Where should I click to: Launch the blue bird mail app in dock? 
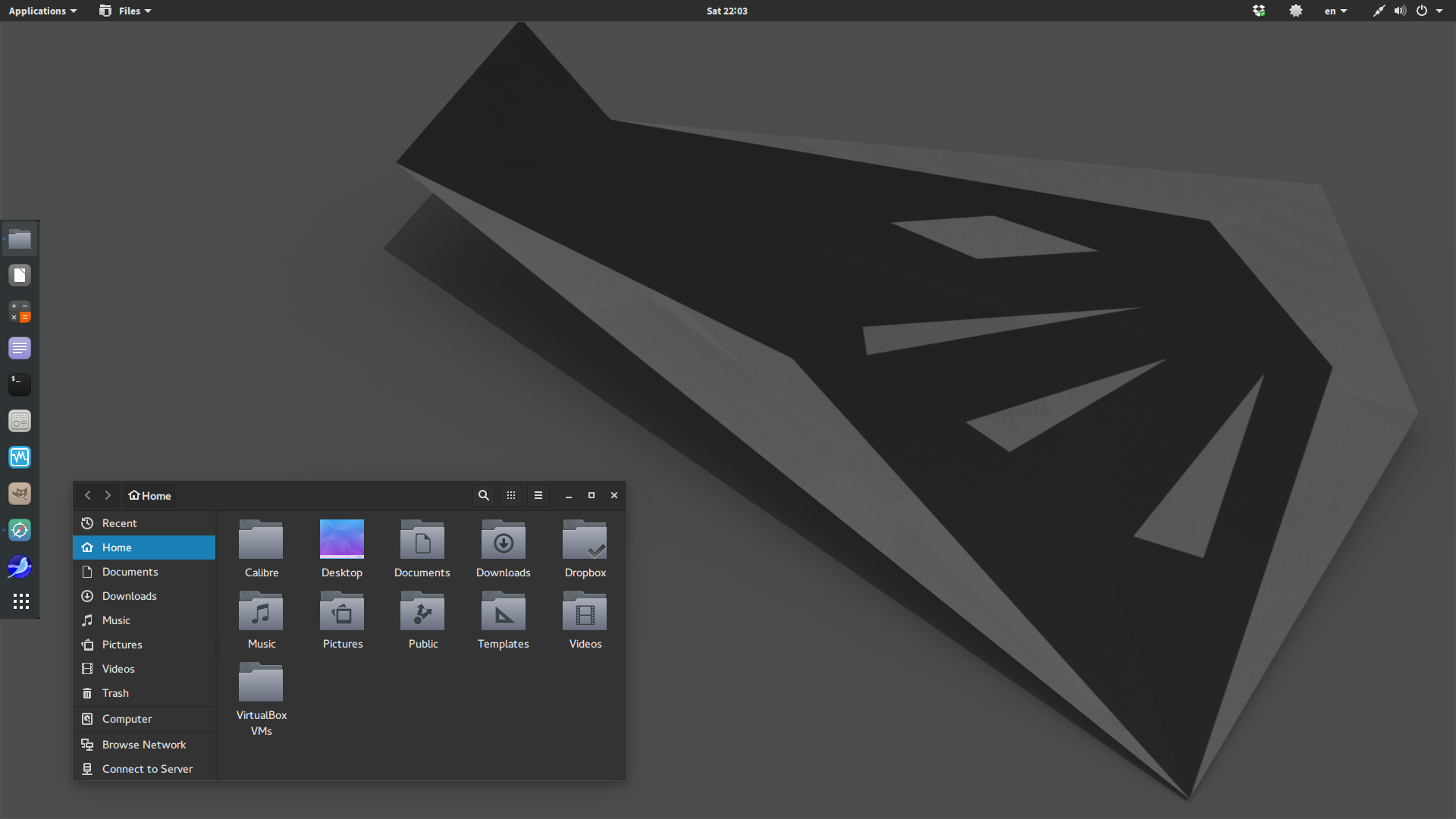(20, 566)
